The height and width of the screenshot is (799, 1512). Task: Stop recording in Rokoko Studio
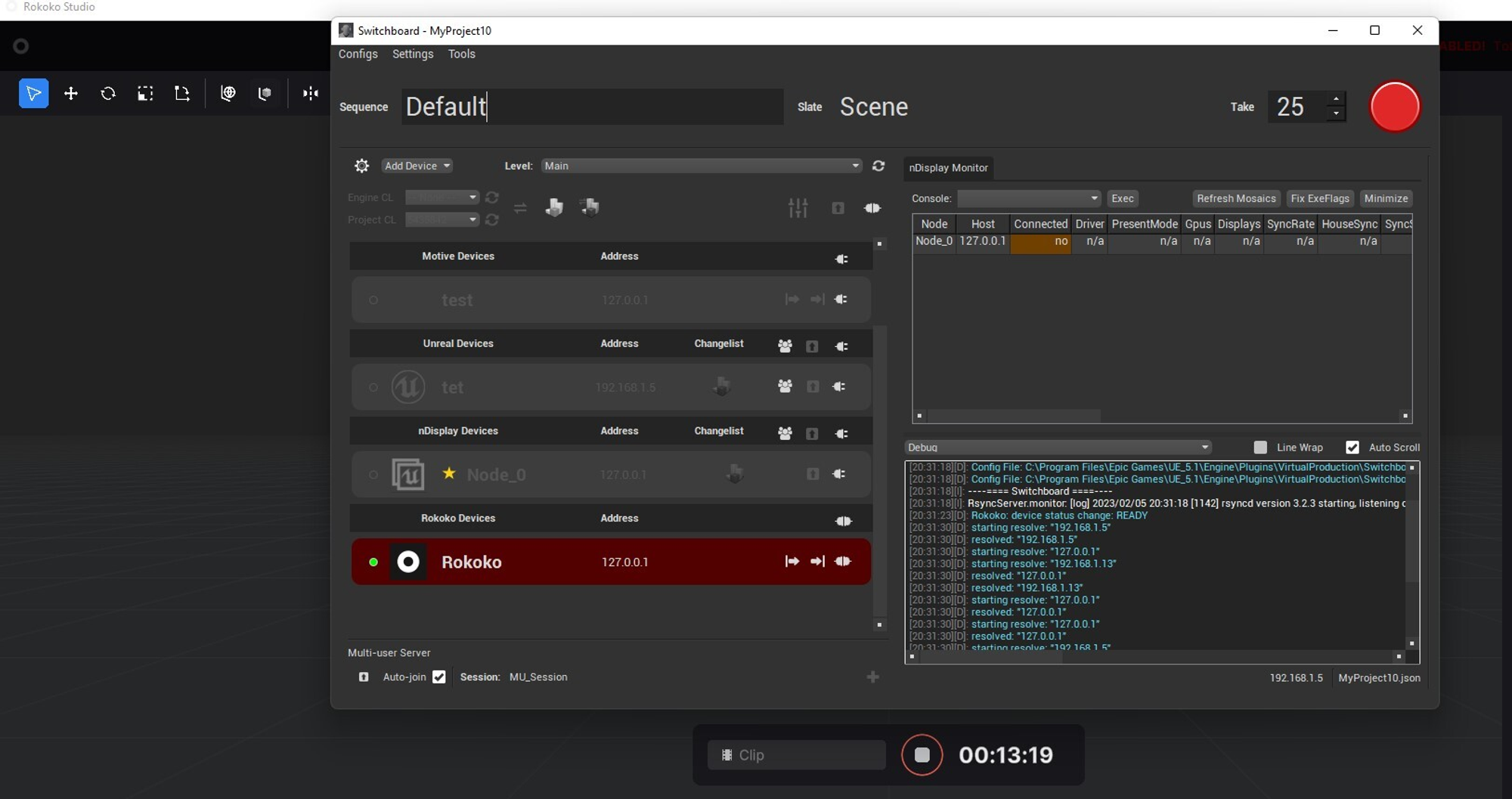922,754
